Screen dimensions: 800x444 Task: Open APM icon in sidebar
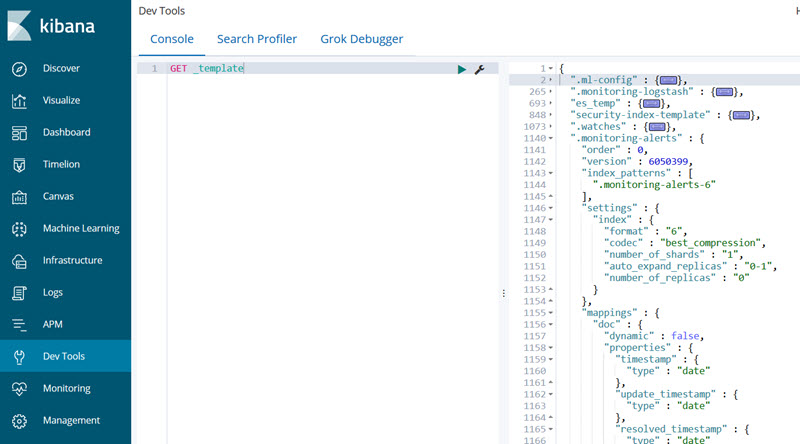tap(19, 325)
